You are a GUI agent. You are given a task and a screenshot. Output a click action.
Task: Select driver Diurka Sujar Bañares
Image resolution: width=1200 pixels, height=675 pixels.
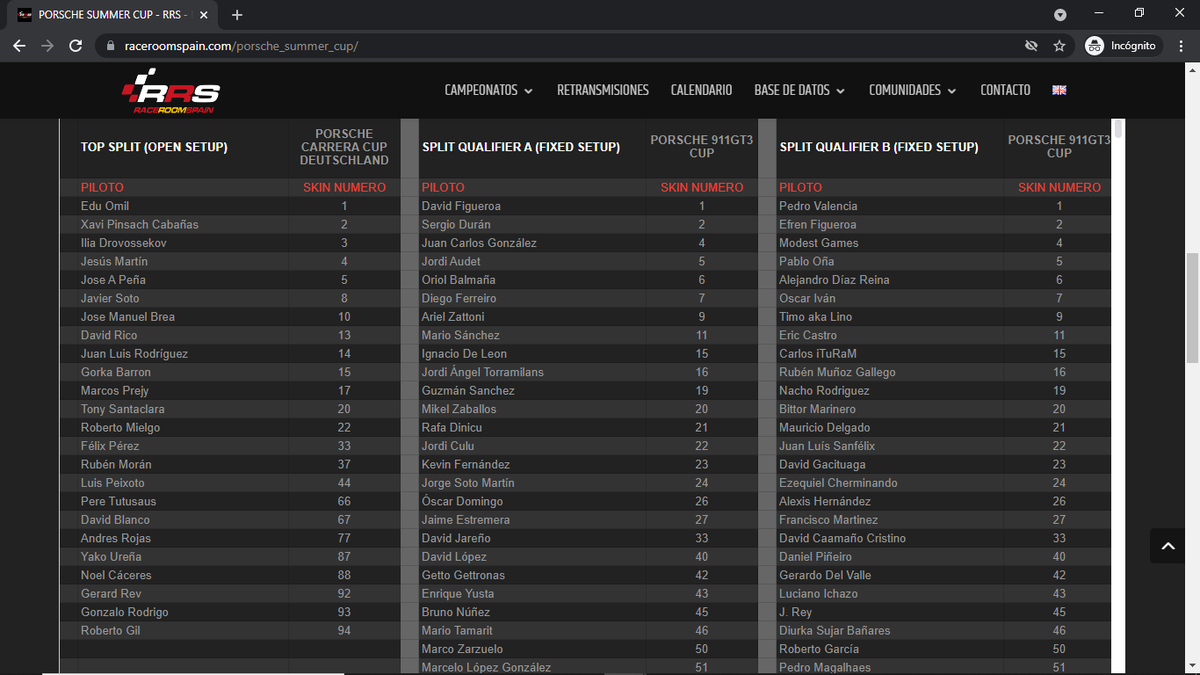(x=835, y=631)
